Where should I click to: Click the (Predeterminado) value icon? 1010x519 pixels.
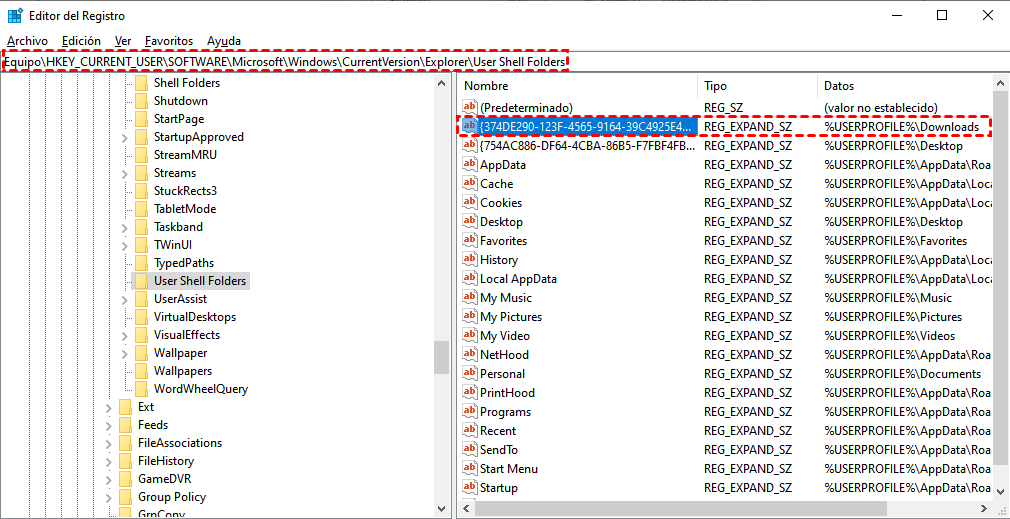pyautogui.click(x=470, y=108)
